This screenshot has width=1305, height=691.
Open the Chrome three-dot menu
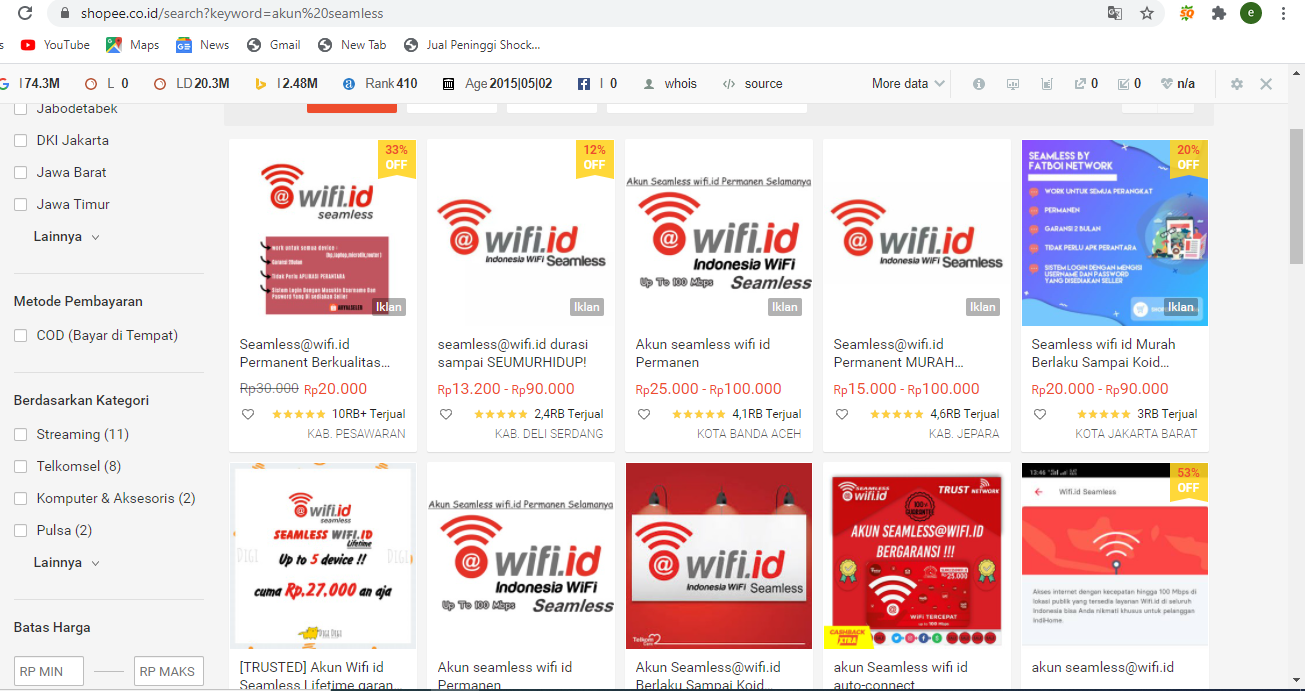click(1283, 14)
